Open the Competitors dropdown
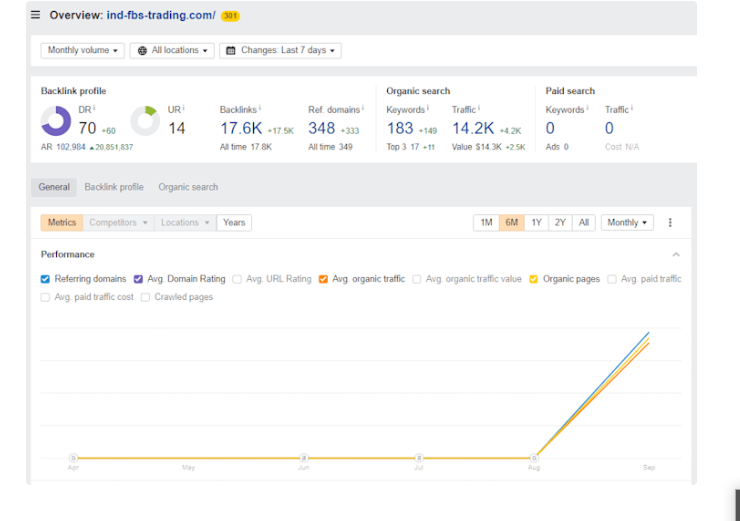This screenshot has width=740, height=521. point(118,223)
